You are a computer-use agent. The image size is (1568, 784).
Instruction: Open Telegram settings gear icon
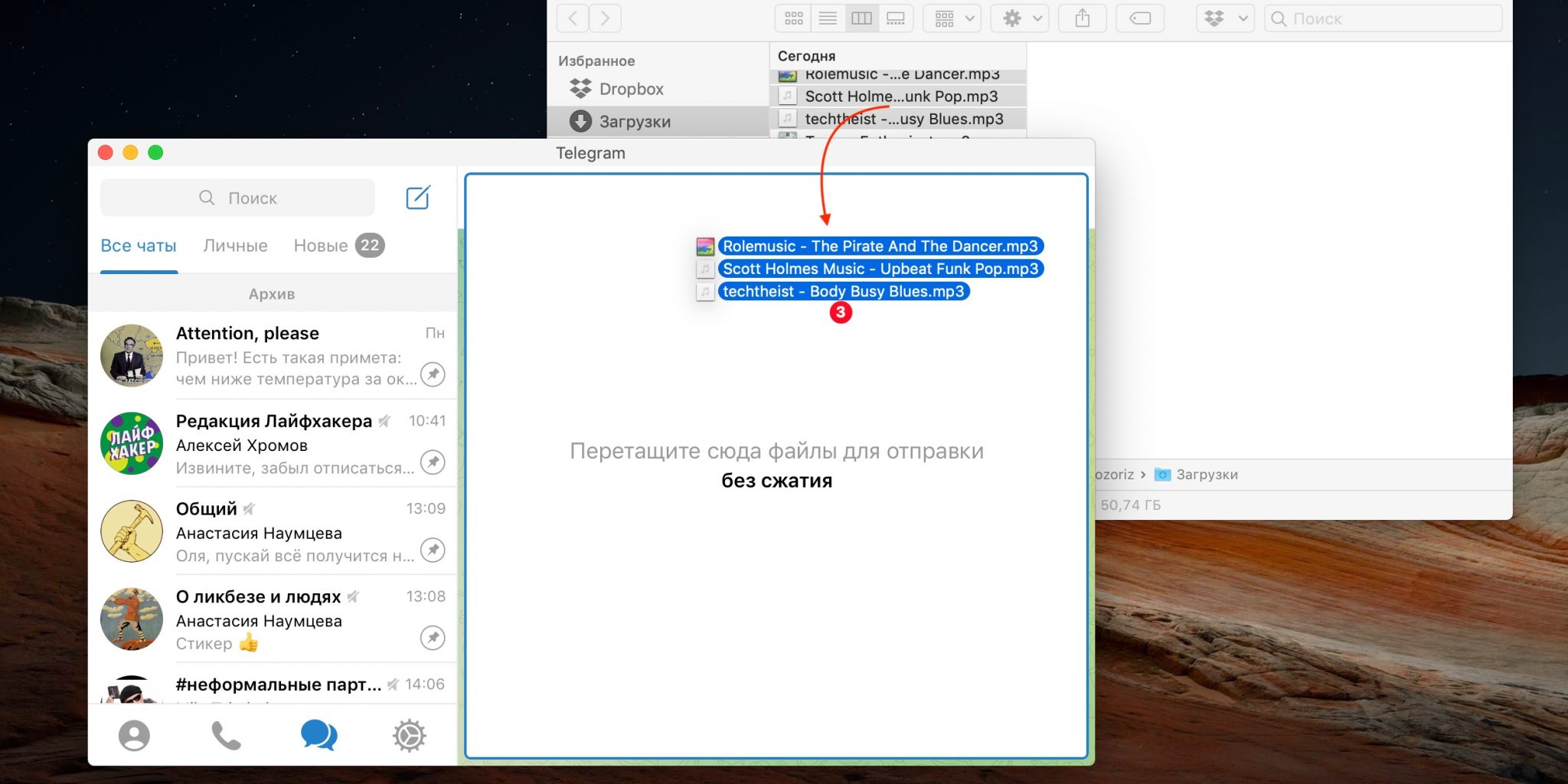pos(409,736)
